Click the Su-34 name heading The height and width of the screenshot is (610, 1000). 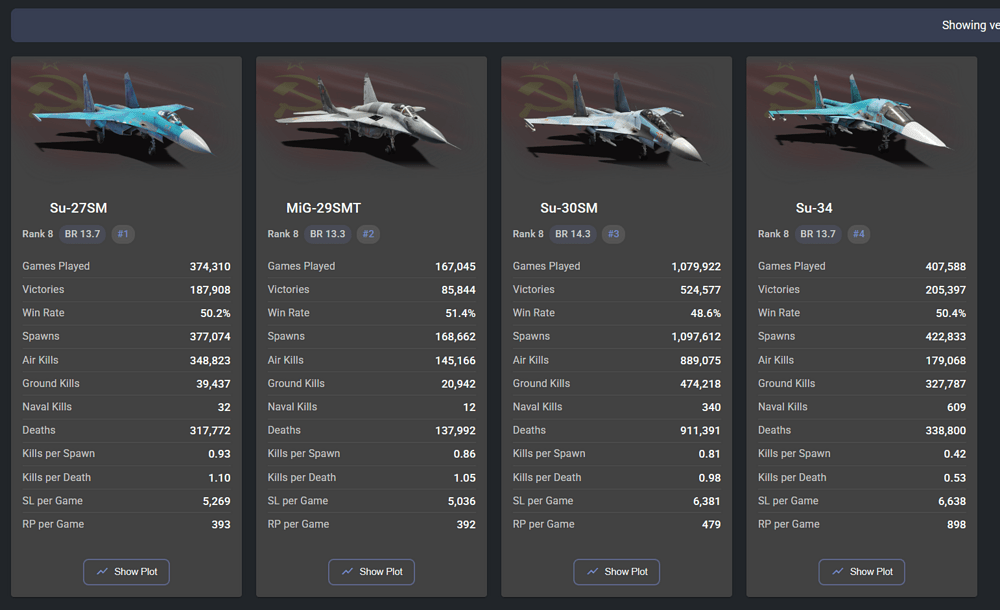coord(814,208)
